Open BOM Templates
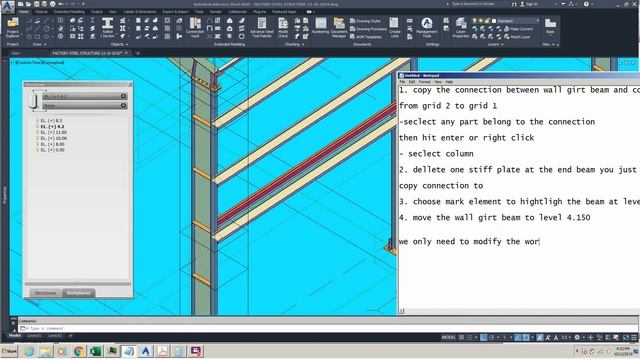The image size is (640, 360). [x=366, y=37]
